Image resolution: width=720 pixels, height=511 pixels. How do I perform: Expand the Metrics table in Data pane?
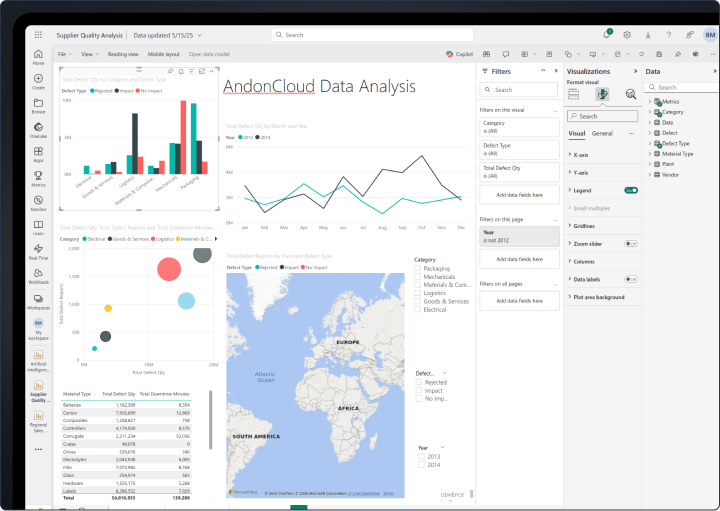pyautogui.click(x=650, y=101)
